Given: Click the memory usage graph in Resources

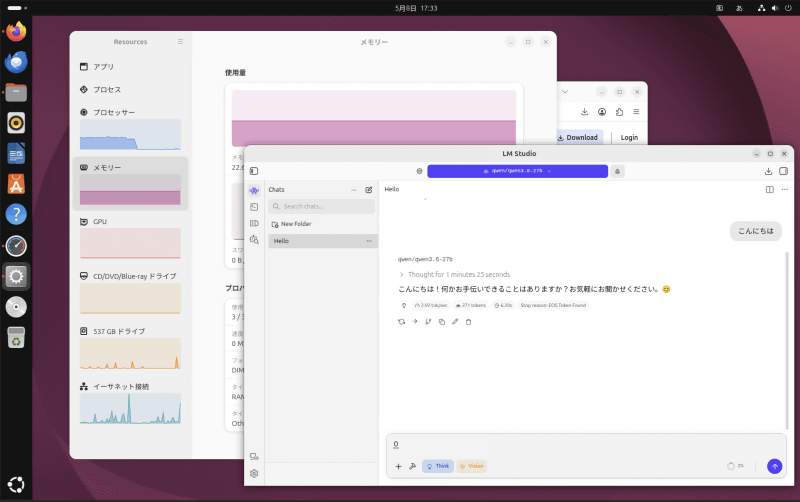Looking at the screenshot, I should pos(373,118).
